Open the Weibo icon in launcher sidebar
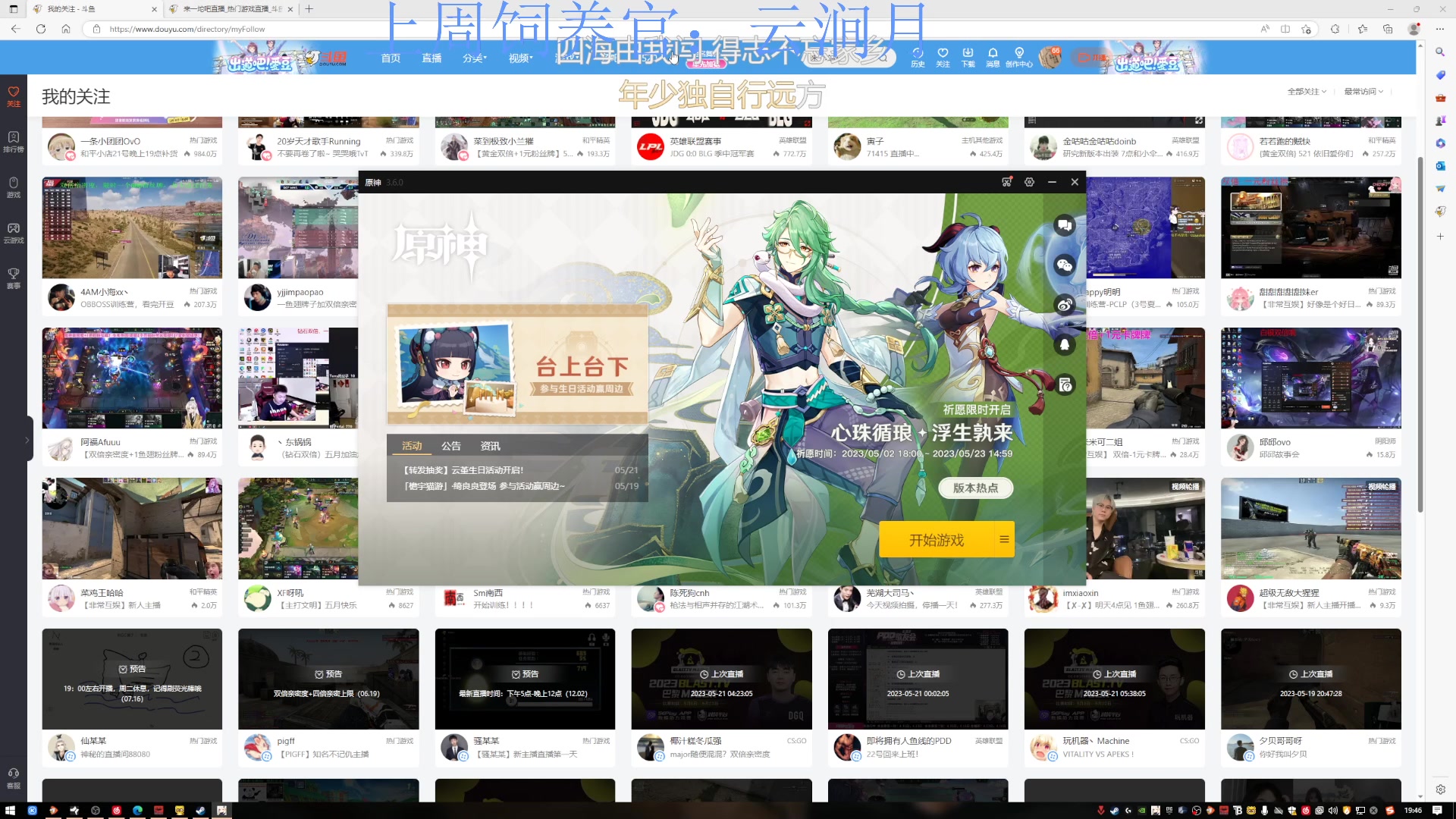 coord(1065,305)
